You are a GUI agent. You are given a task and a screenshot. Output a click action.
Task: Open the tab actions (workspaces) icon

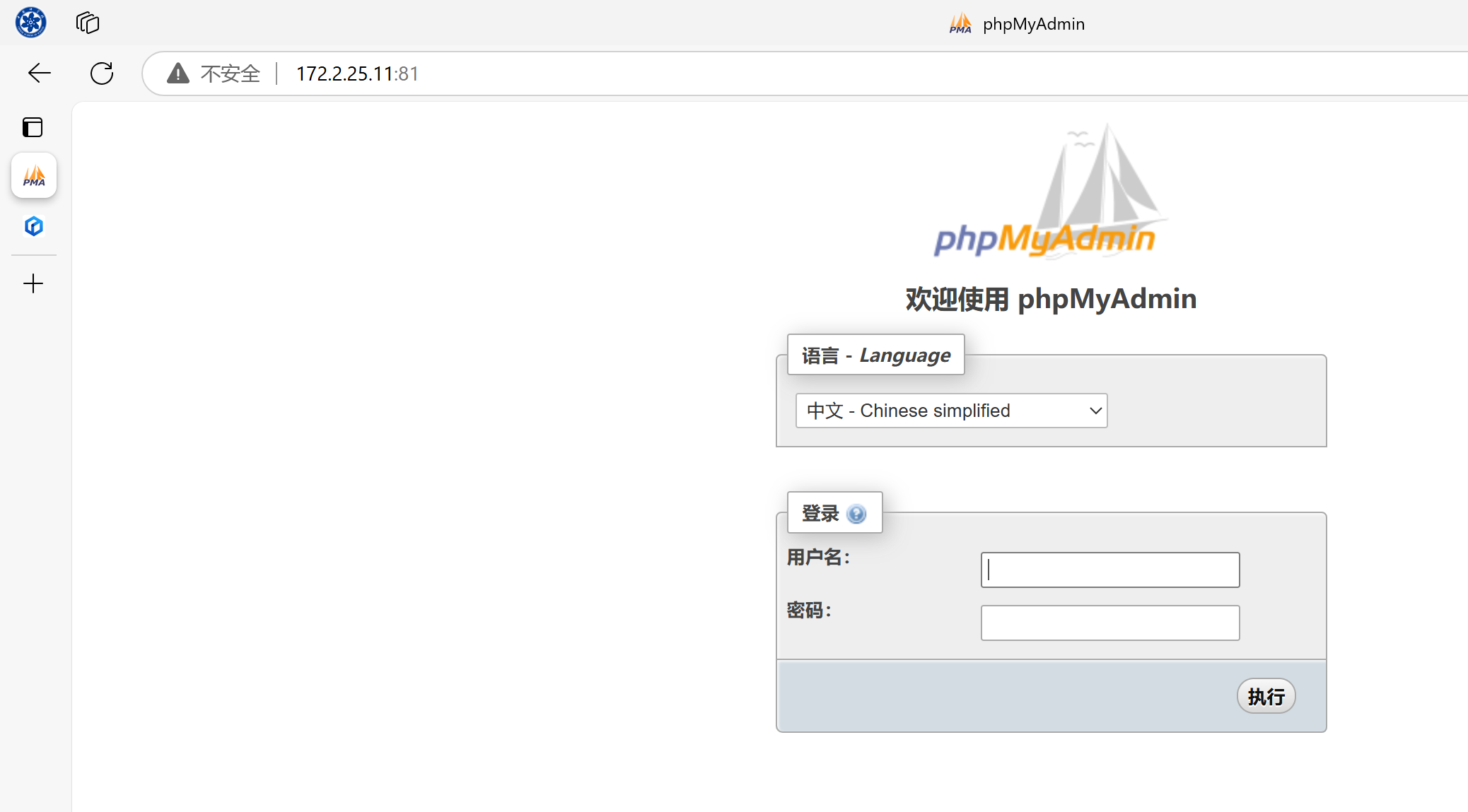point(88,23)
